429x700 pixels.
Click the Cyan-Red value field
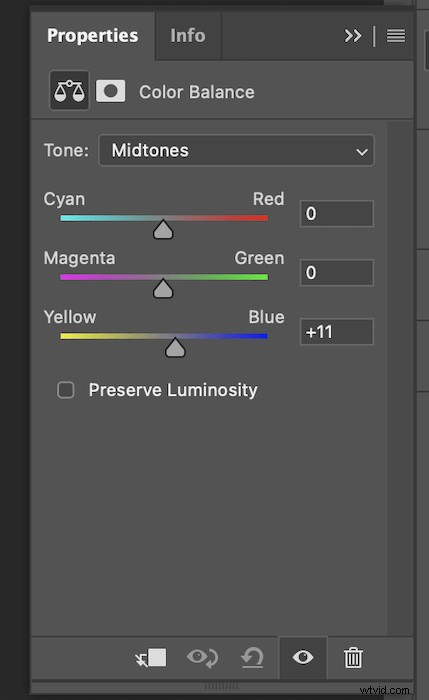(337, 213)
